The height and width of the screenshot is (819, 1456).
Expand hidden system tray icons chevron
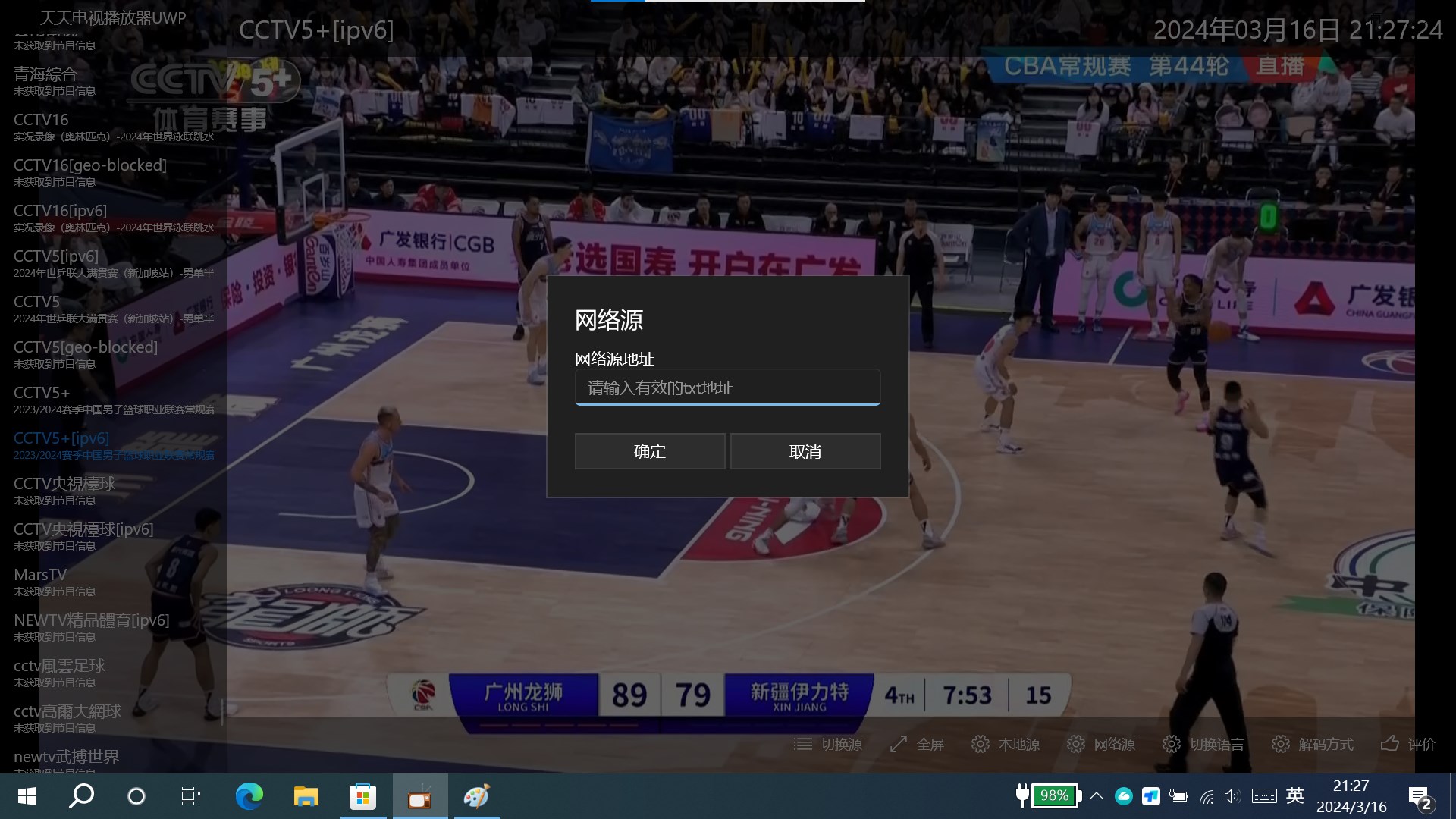[x=1096, y=795]
